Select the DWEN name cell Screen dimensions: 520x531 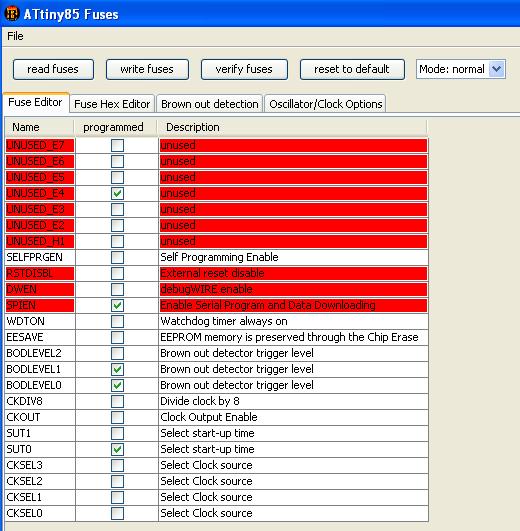click(40, 290)
